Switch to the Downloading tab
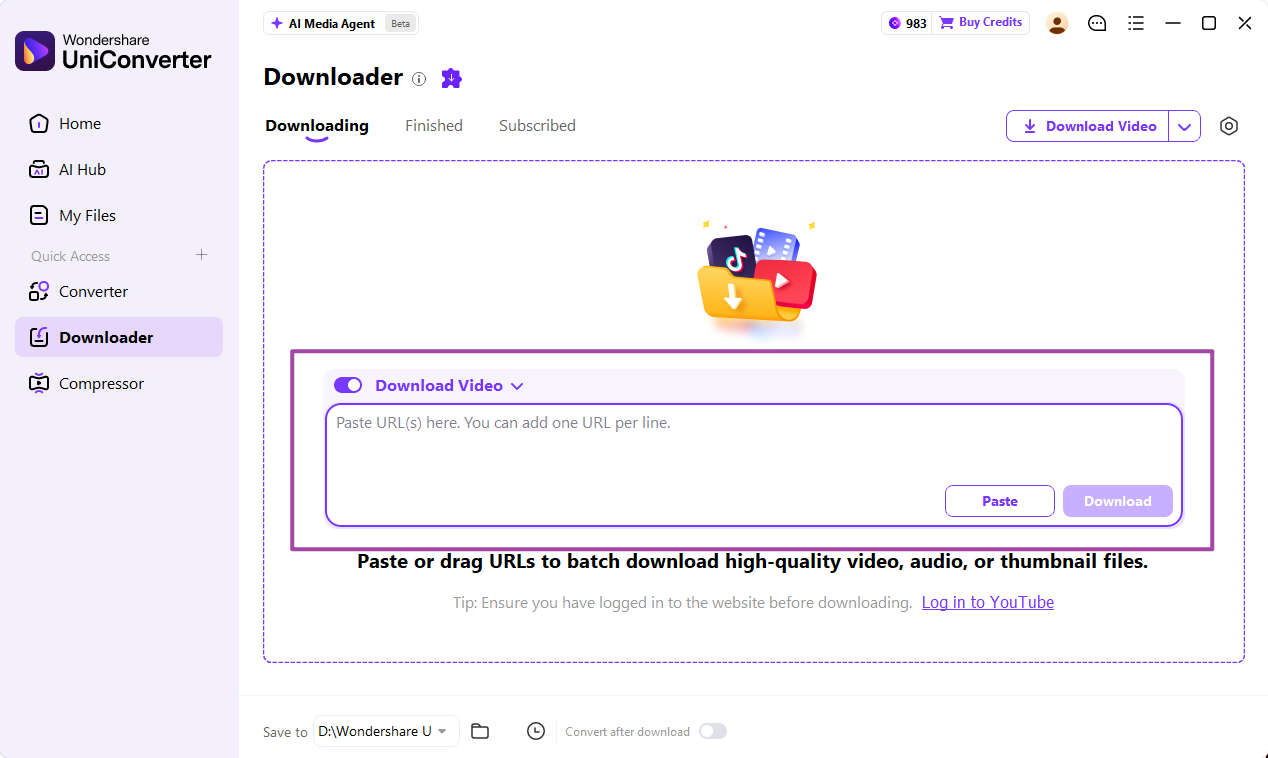The width and height of the screenshot is (1268, 758). coord(317,126)
